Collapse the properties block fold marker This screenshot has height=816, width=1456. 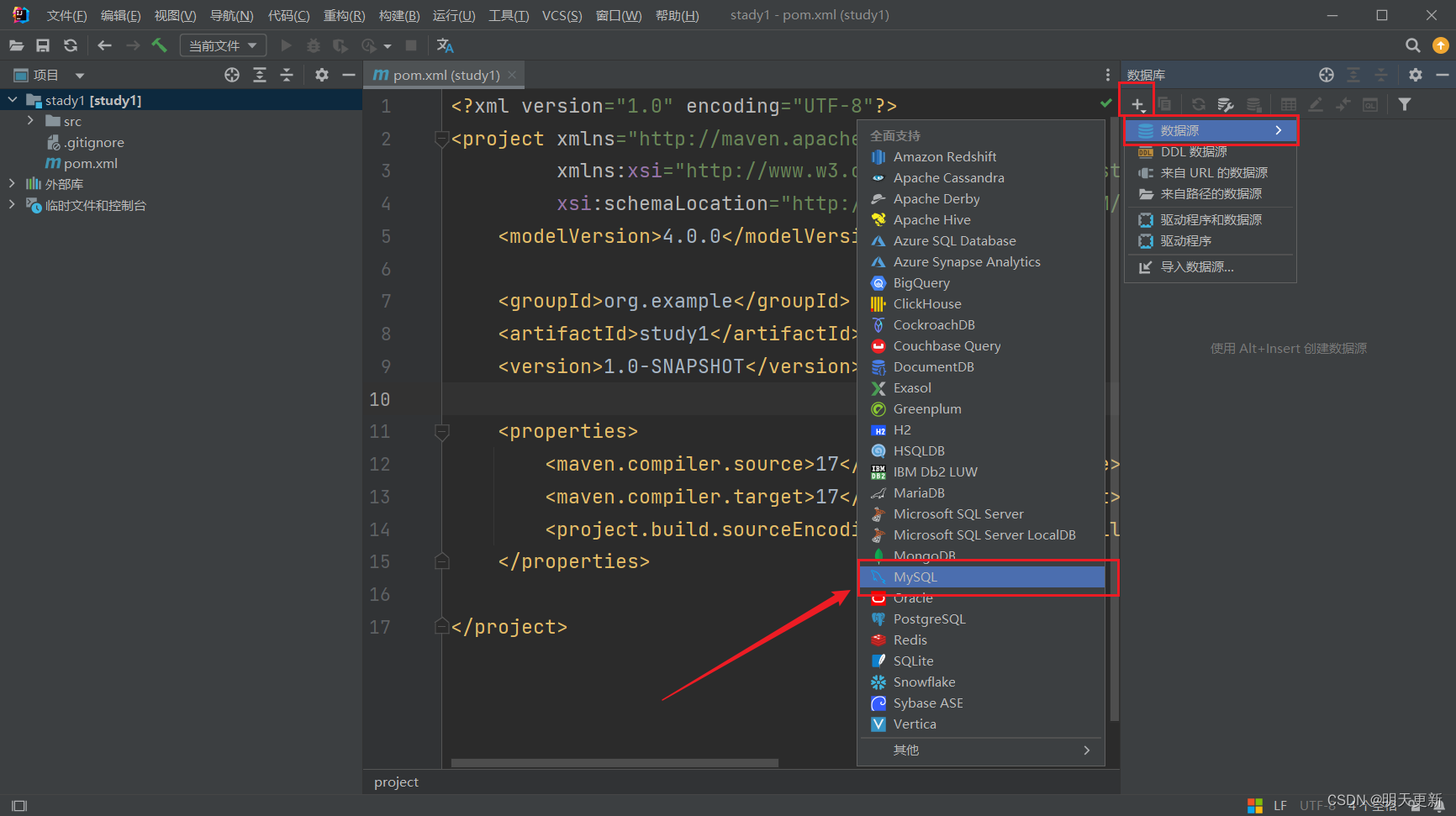pyautogui.click(x=441, y=431)
